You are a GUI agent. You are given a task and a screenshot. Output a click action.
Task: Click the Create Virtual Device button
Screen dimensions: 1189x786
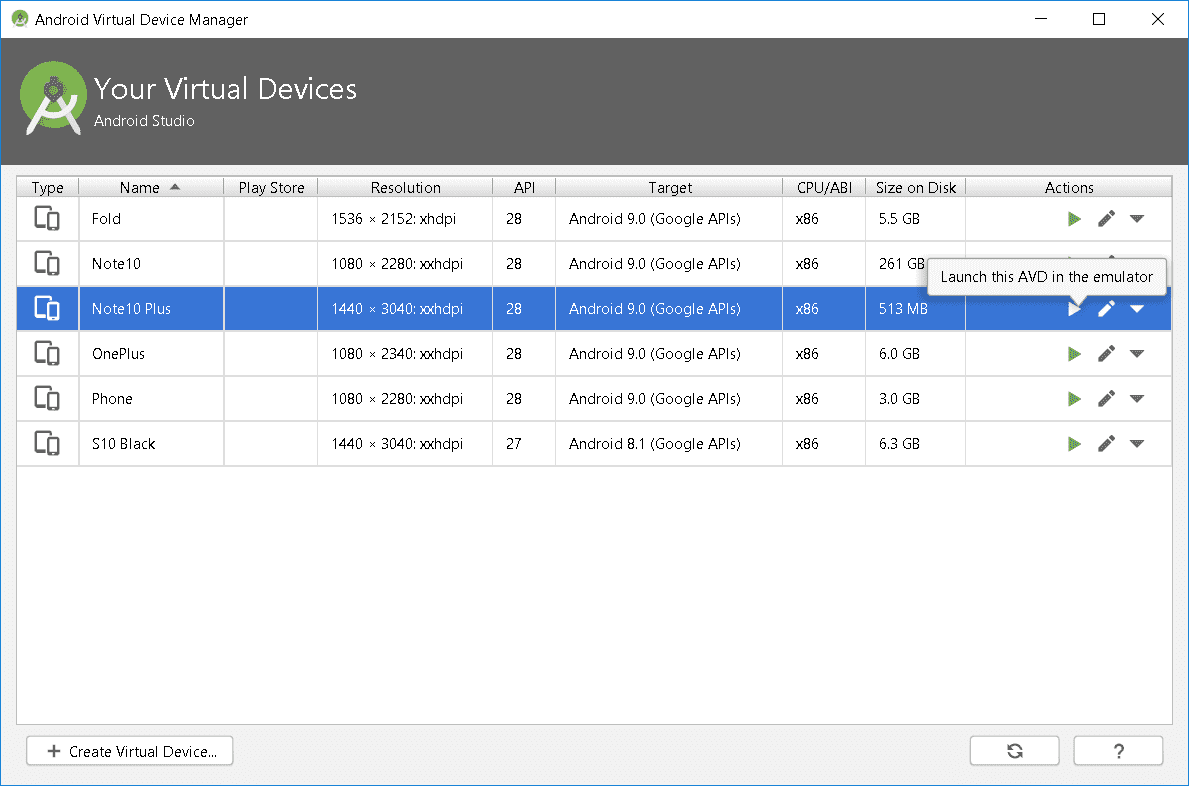coord(129,750)
